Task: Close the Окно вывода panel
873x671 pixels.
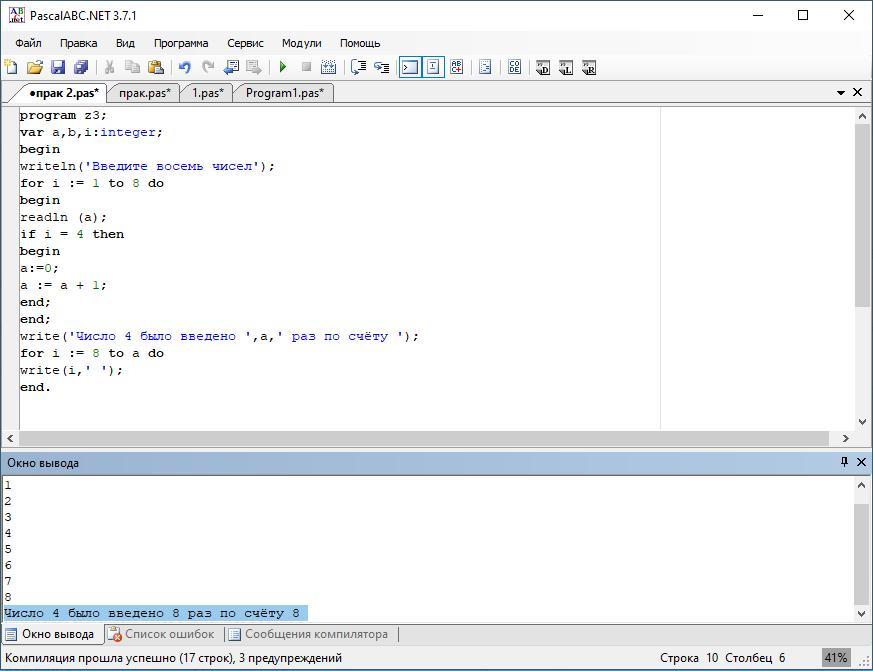Action: pyautogui.click(x=860, y=462)
